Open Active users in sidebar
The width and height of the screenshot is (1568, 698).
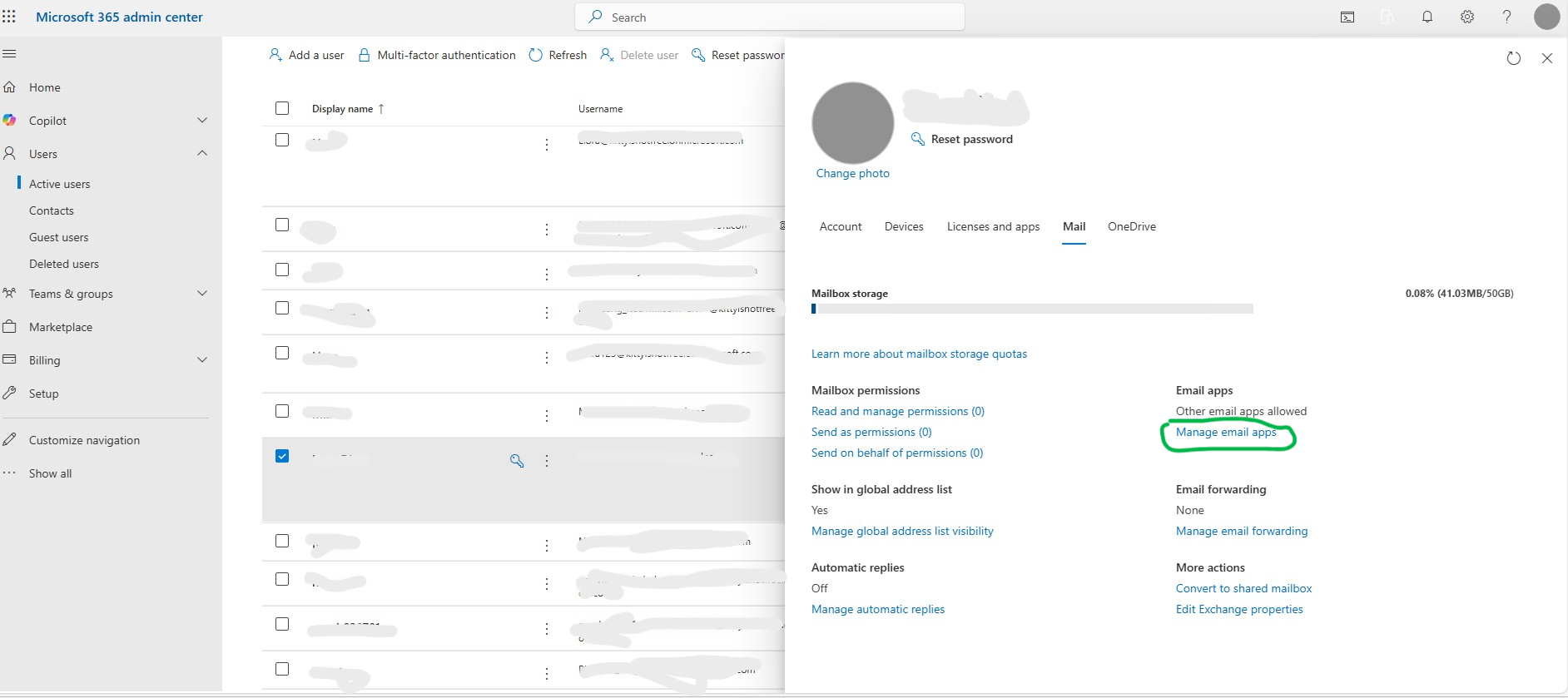tap(59, 184)
